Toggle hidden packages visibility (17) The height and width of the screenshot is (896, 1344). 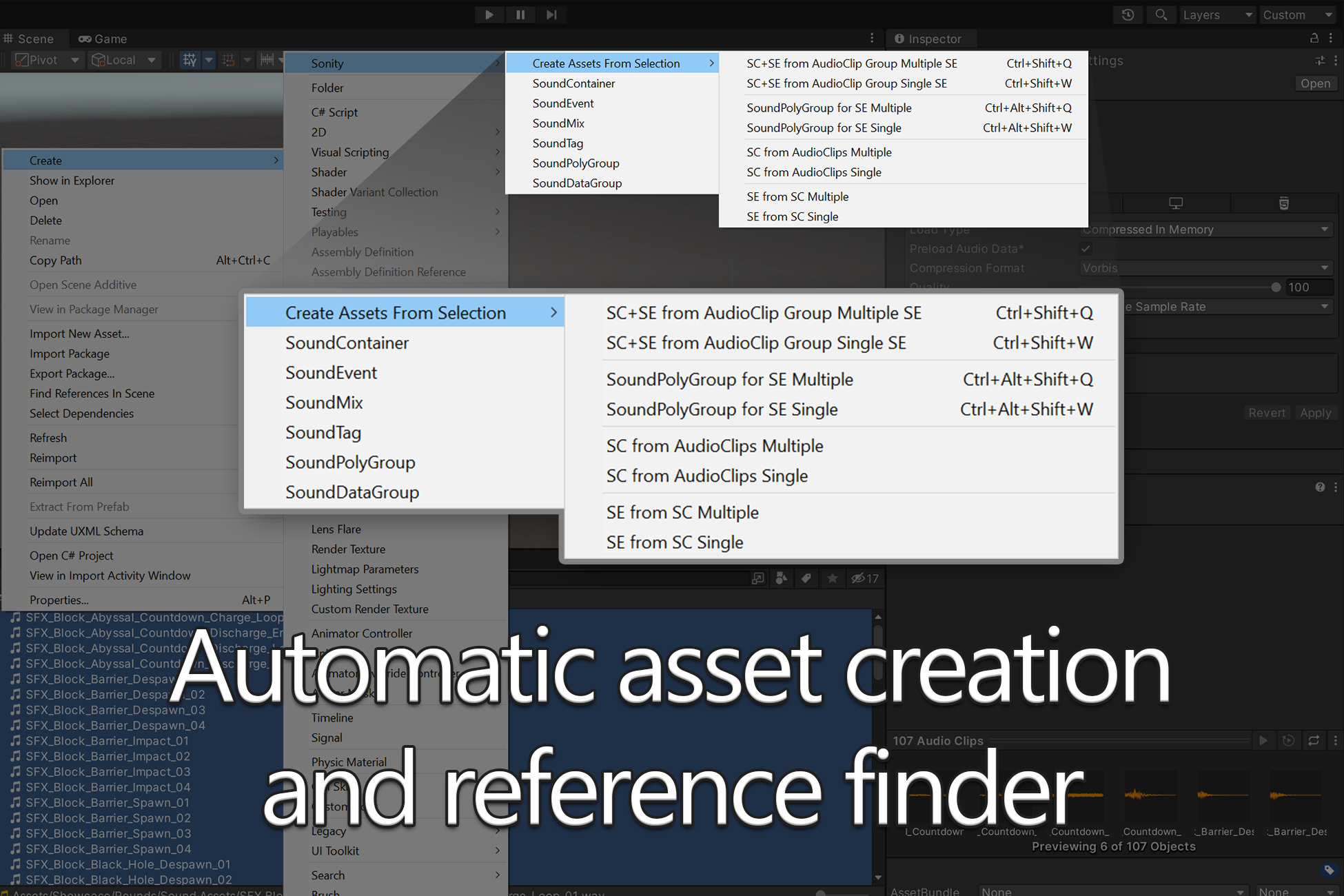tap(864, 578)
